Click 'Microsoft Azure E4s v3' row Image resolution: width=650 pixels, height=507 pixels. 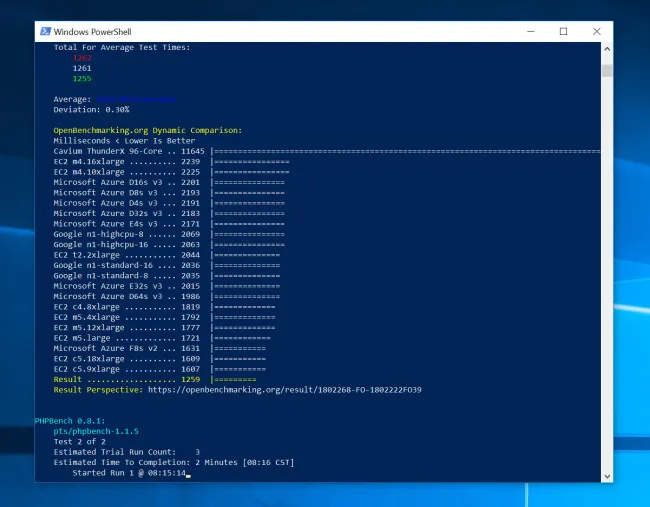point(169,223)
